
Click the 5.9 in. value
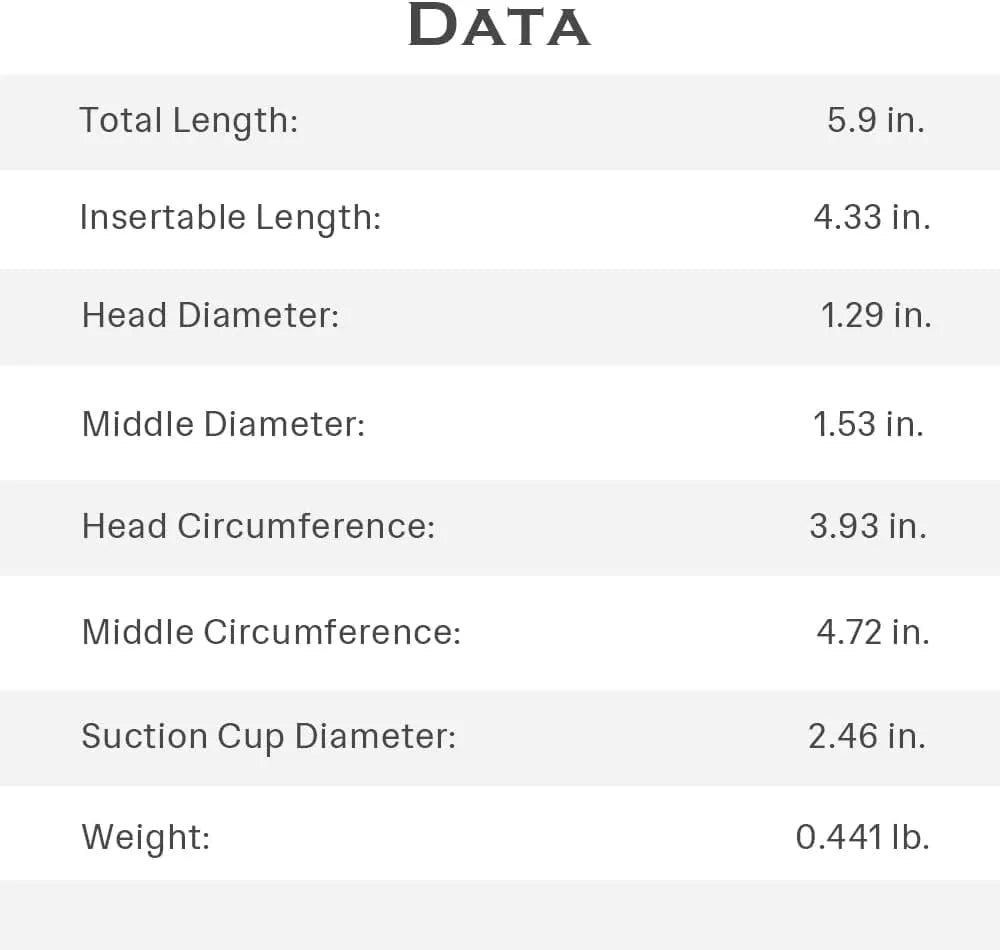coord(876,120)
